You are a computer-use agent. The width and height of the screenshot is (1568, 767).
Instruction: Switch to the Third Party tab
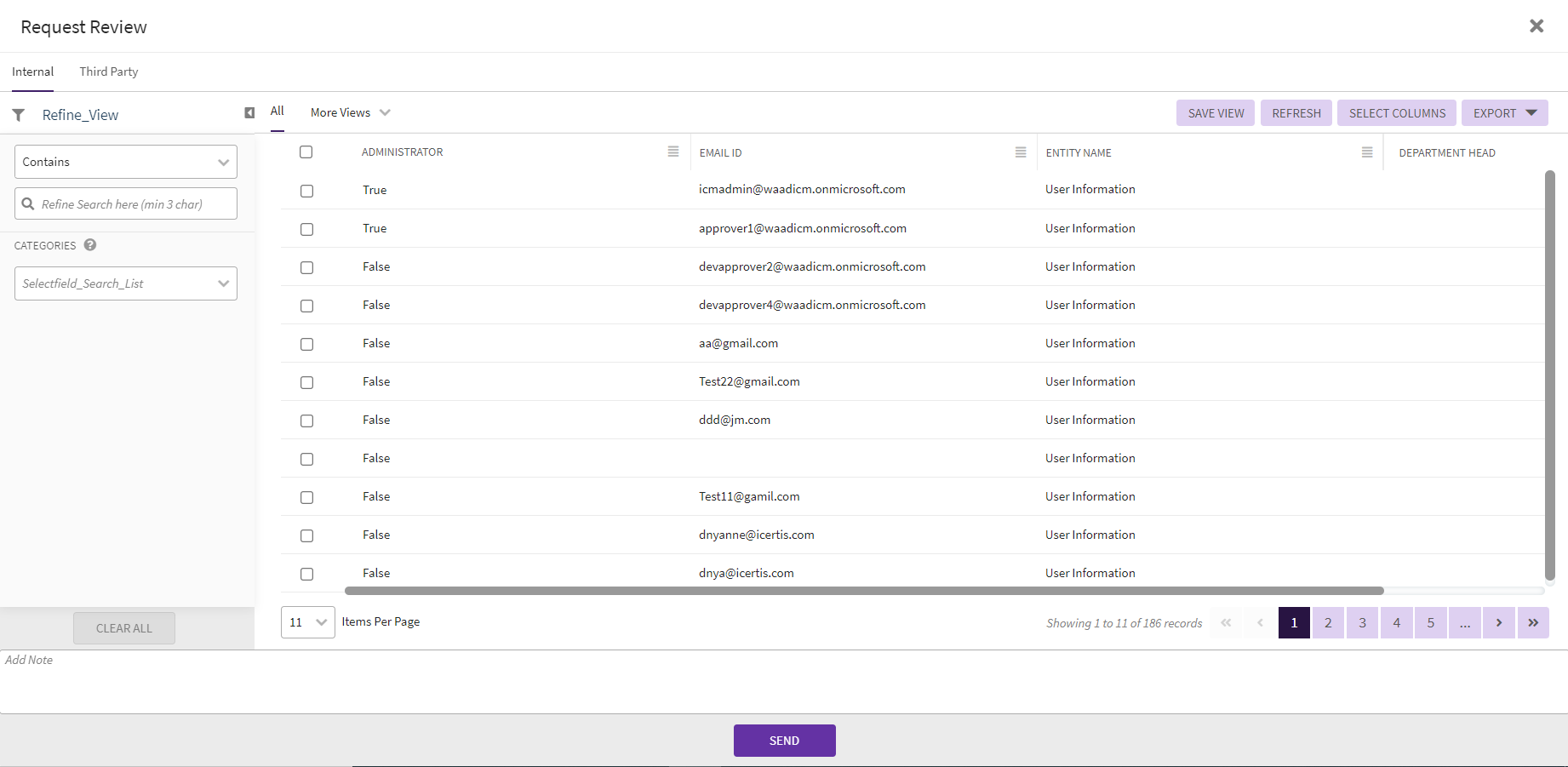pos(109,72)
